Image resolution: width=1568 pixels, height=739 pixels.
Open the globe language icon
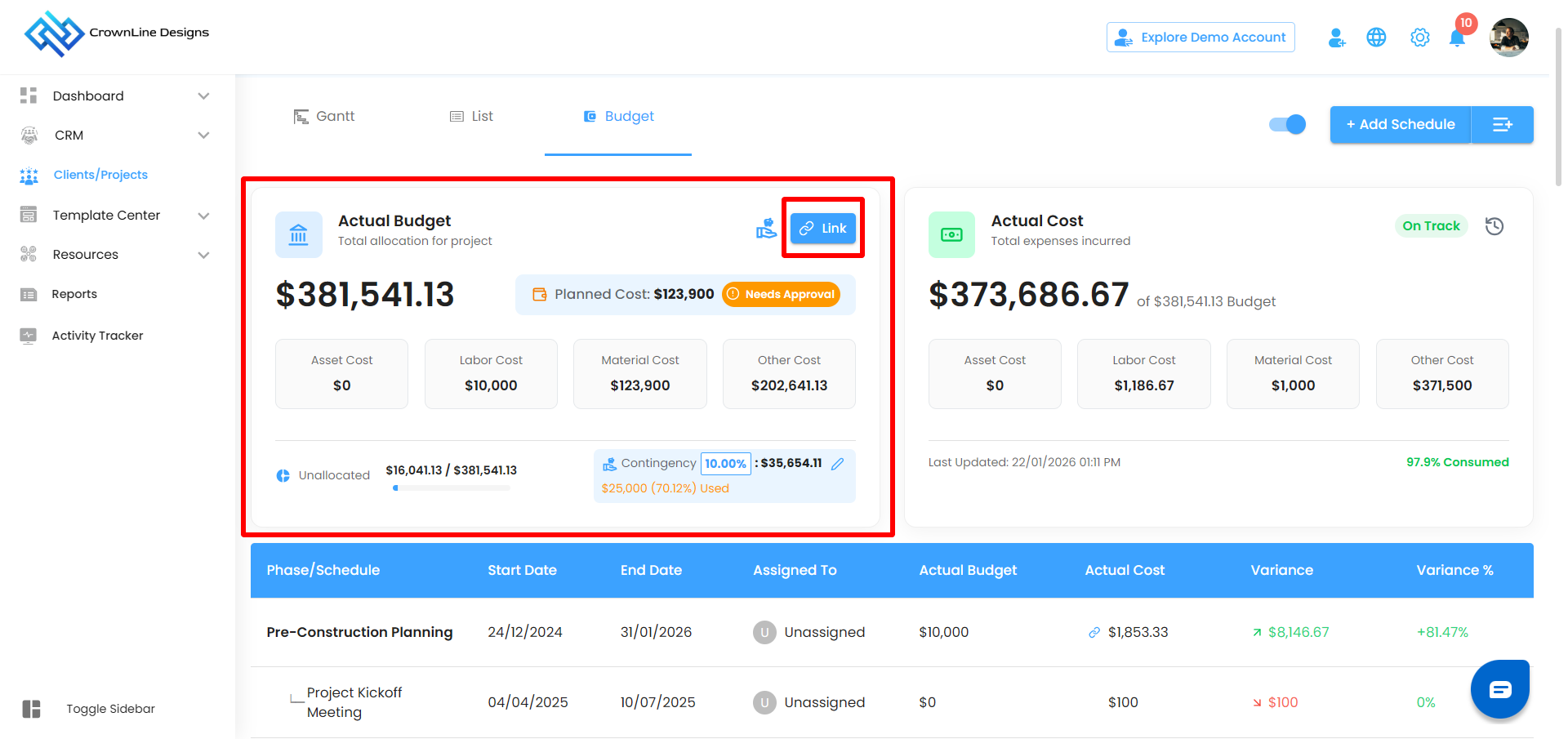point(1376,38)
